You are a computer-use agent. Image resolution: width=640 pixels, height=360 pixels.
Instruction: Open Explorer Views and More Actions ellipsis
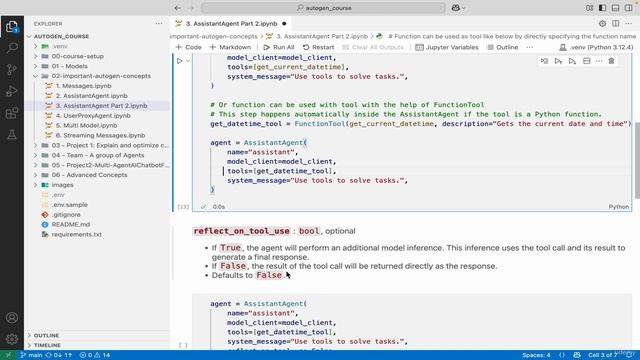[159, 24]
